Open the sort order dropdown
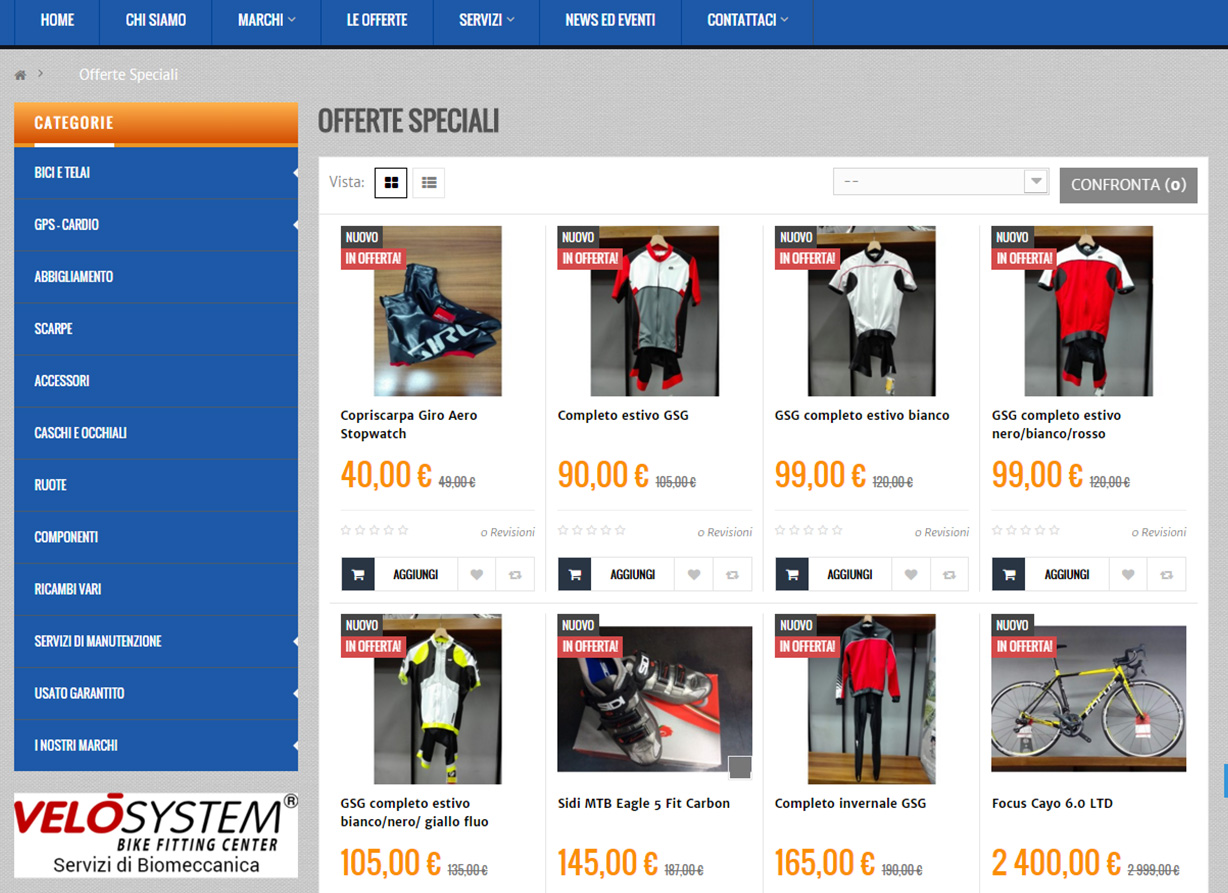This screenshot has height=893, width=1228. (940, 181)
